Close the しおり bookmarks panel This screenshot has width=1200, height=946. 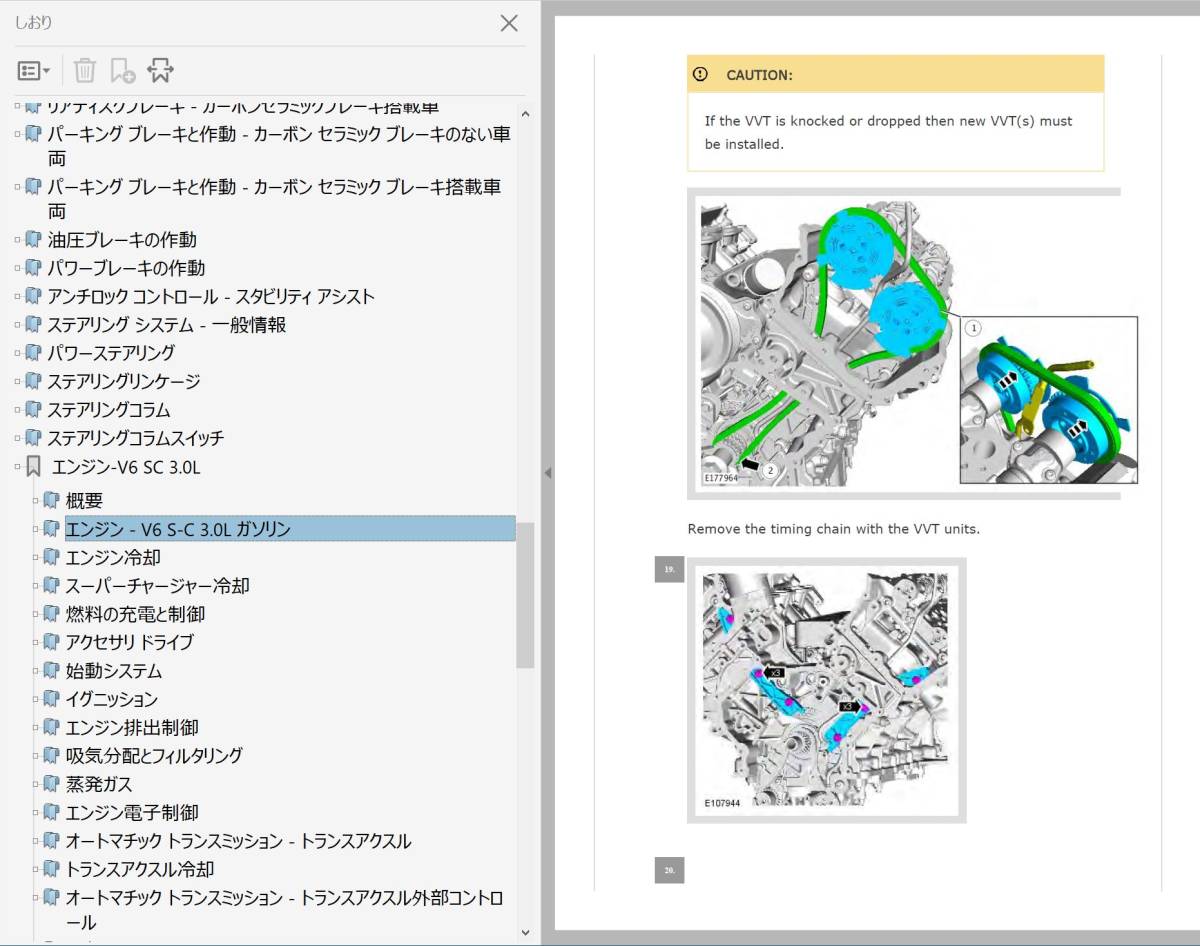tap(509, 23)
